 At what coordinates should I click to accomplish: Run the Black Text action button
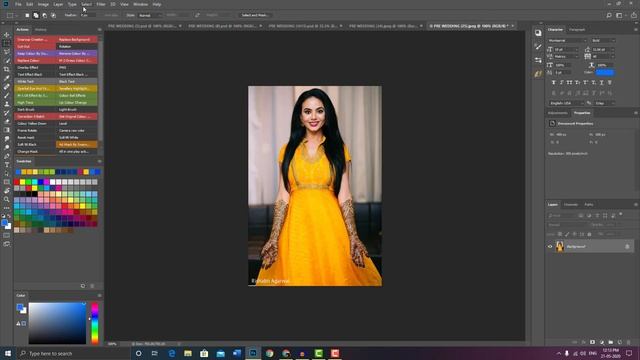77,82
